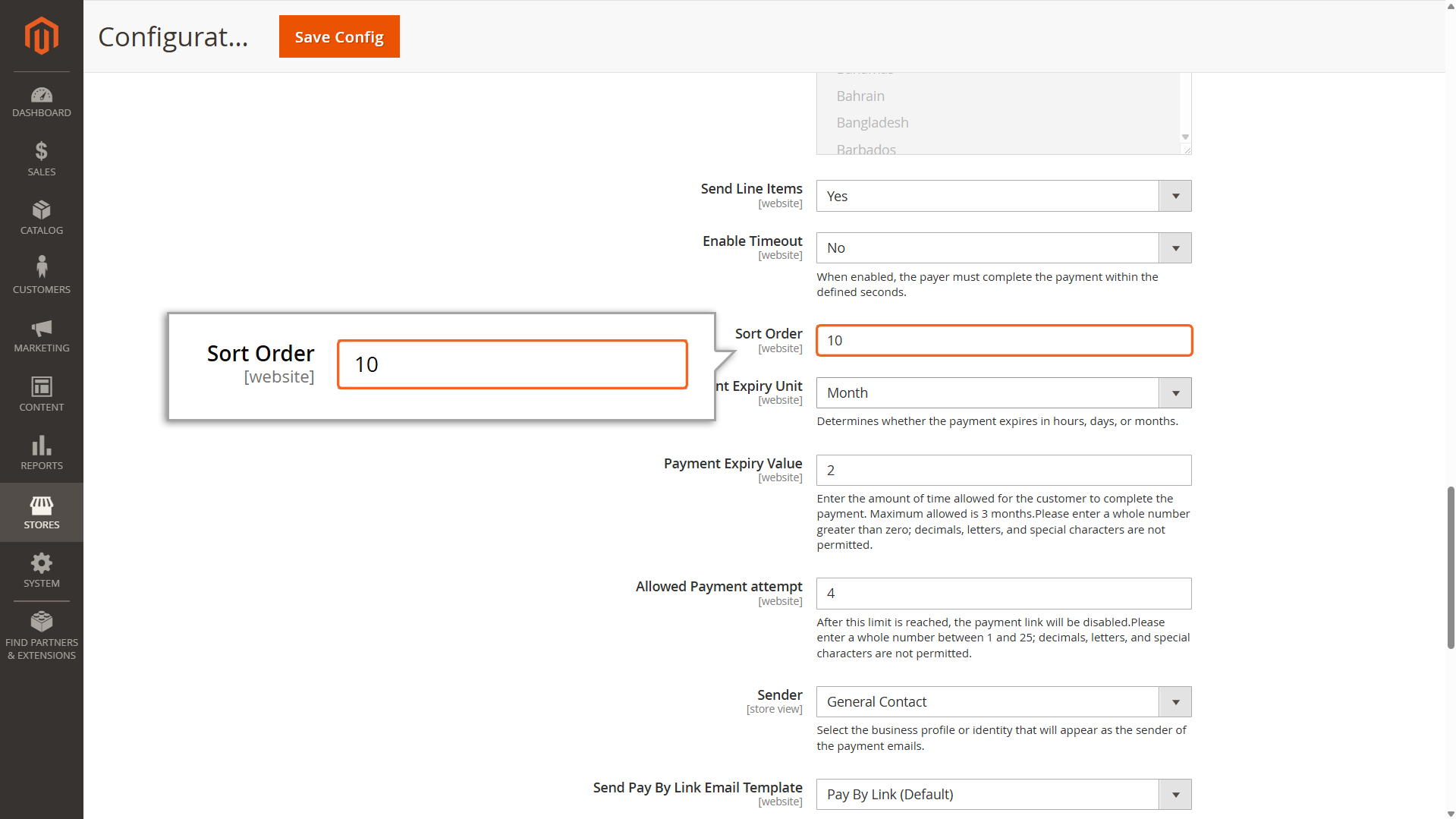The image size is (1456, 819).
Task: Open the Payment Expiry Unit dropdown
Action: click(1003, 393)
